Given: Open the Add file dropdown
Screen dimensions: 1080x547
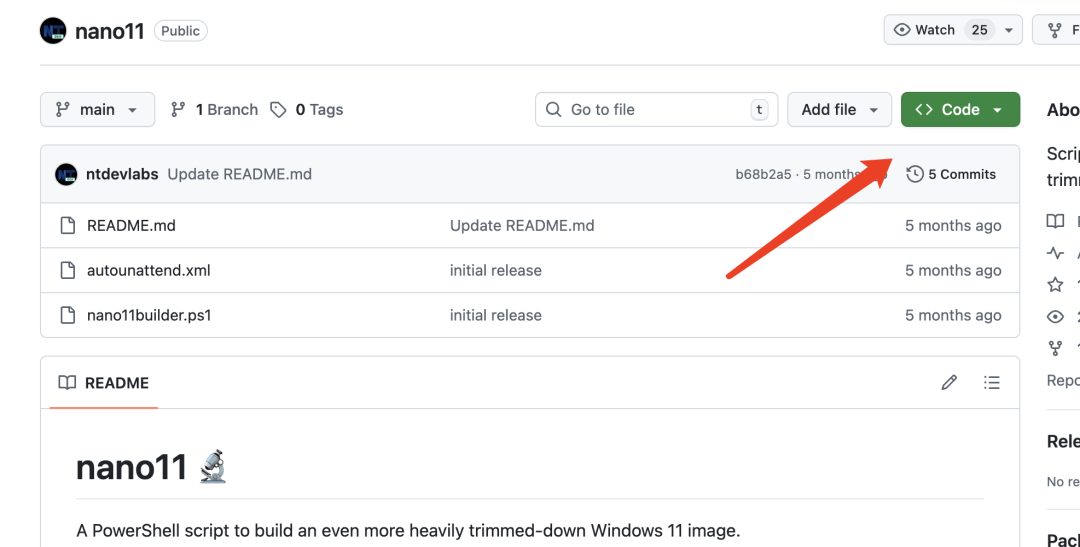Looking at the screenshot, I should [839, 110].
